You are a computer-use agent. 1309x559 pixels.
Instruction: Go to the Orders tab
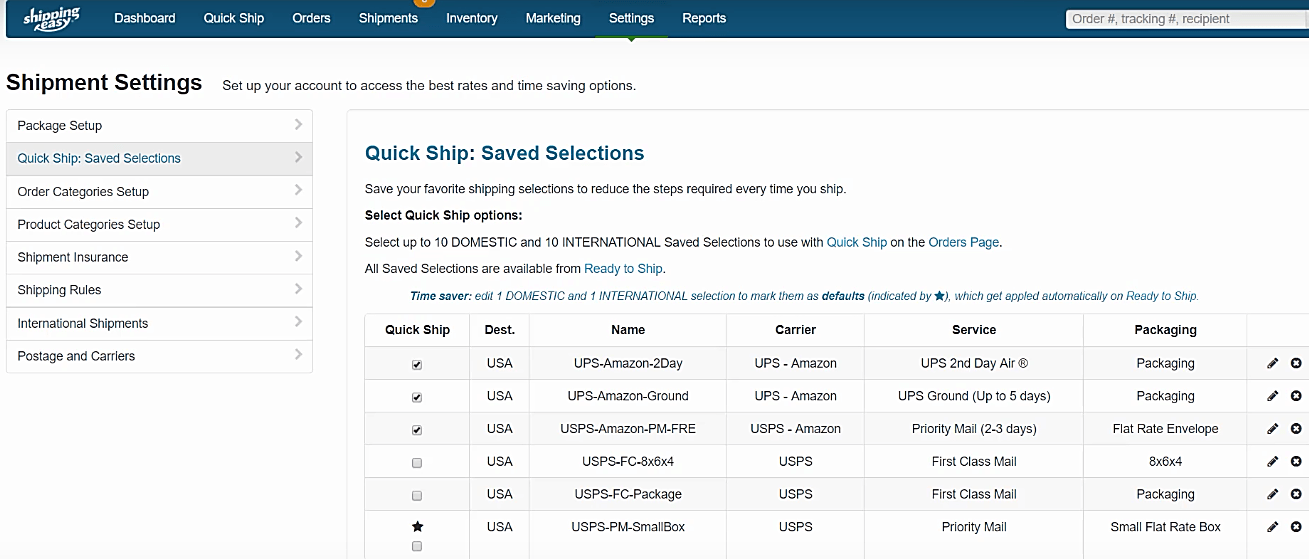pos(311,18)
